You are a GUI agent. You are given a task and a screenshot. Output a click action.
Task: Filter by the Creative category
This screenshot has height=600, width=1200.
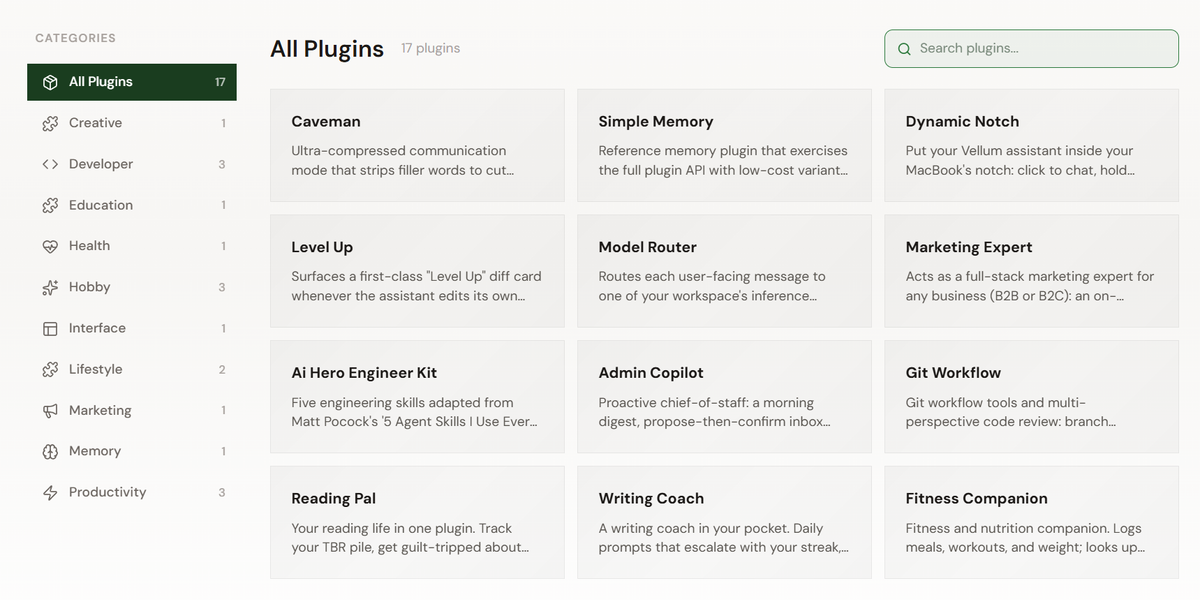[x=132, y=123]
